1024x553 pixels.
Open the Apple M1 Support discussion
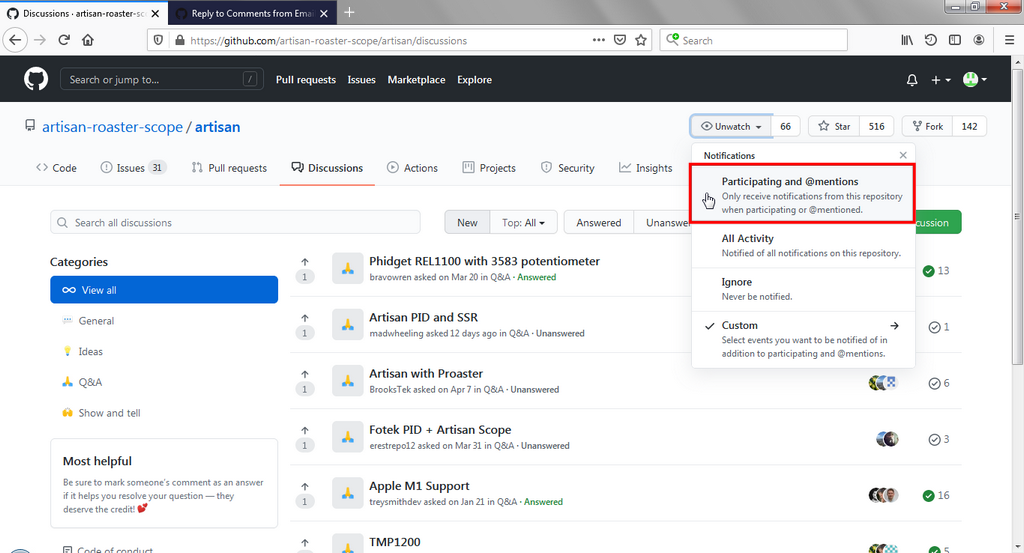[419, 486]
